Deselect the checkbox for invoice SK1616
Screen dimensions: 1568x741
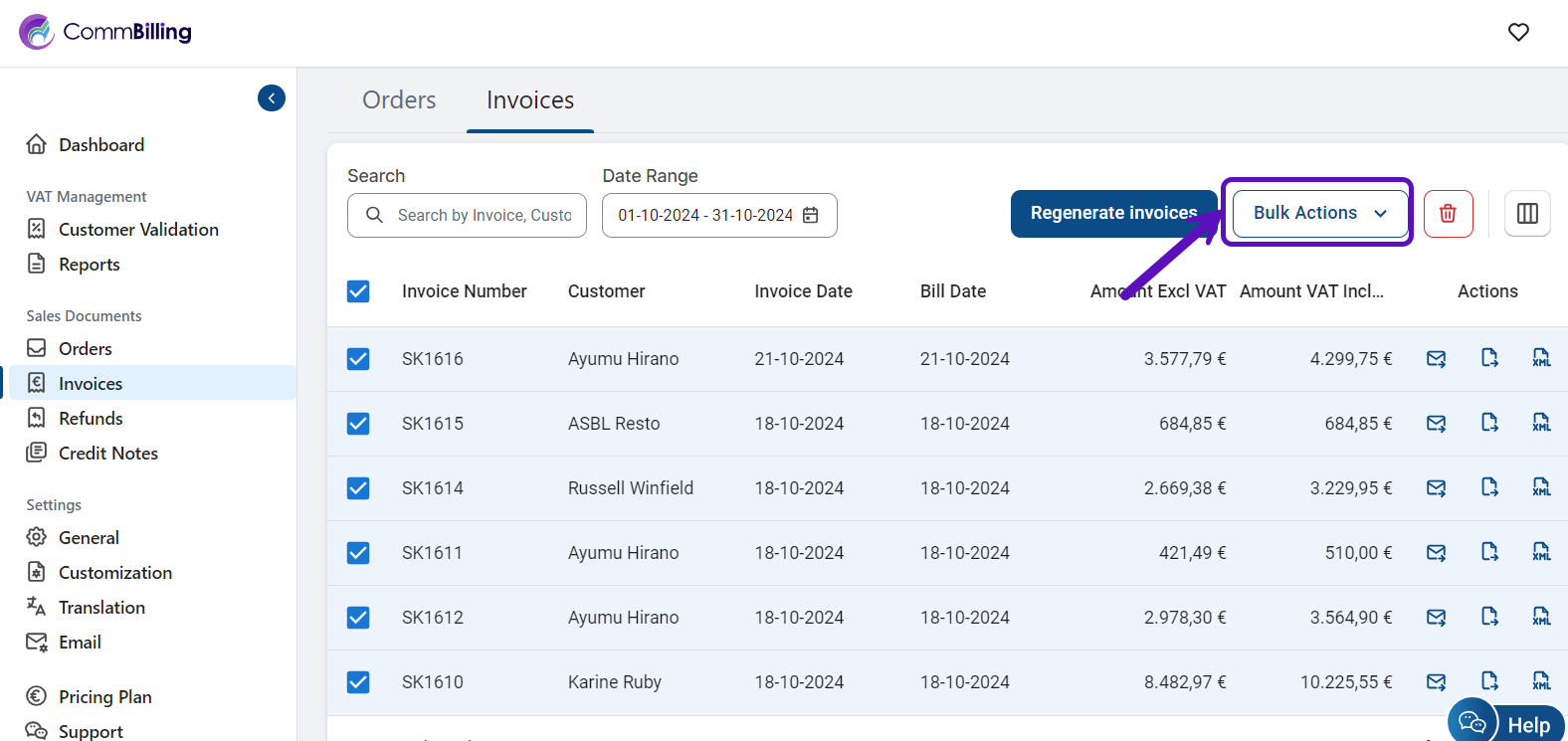click(358, 359)
